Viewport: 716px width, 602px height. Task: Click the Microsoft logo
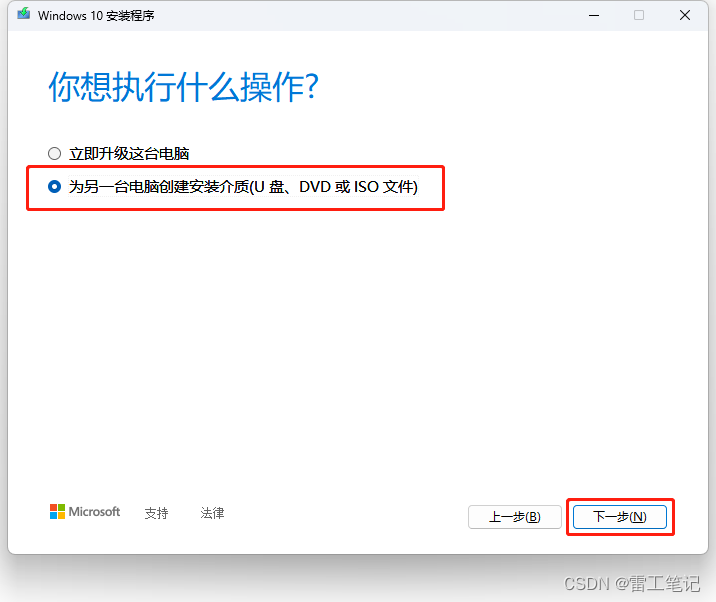(85, 512)
